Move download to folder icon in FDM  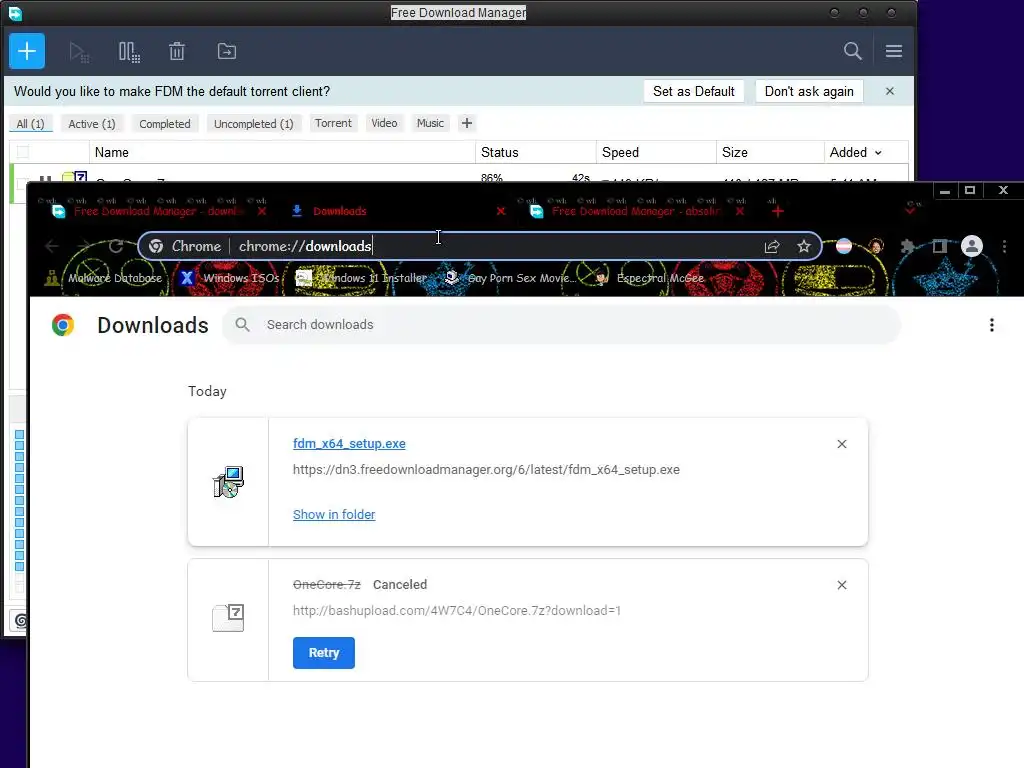[x=227, y=51]
